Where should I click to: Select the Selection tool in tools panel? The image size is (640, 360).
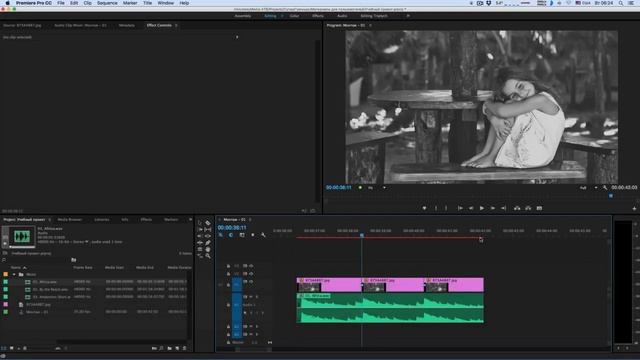[x=200, y=223]
